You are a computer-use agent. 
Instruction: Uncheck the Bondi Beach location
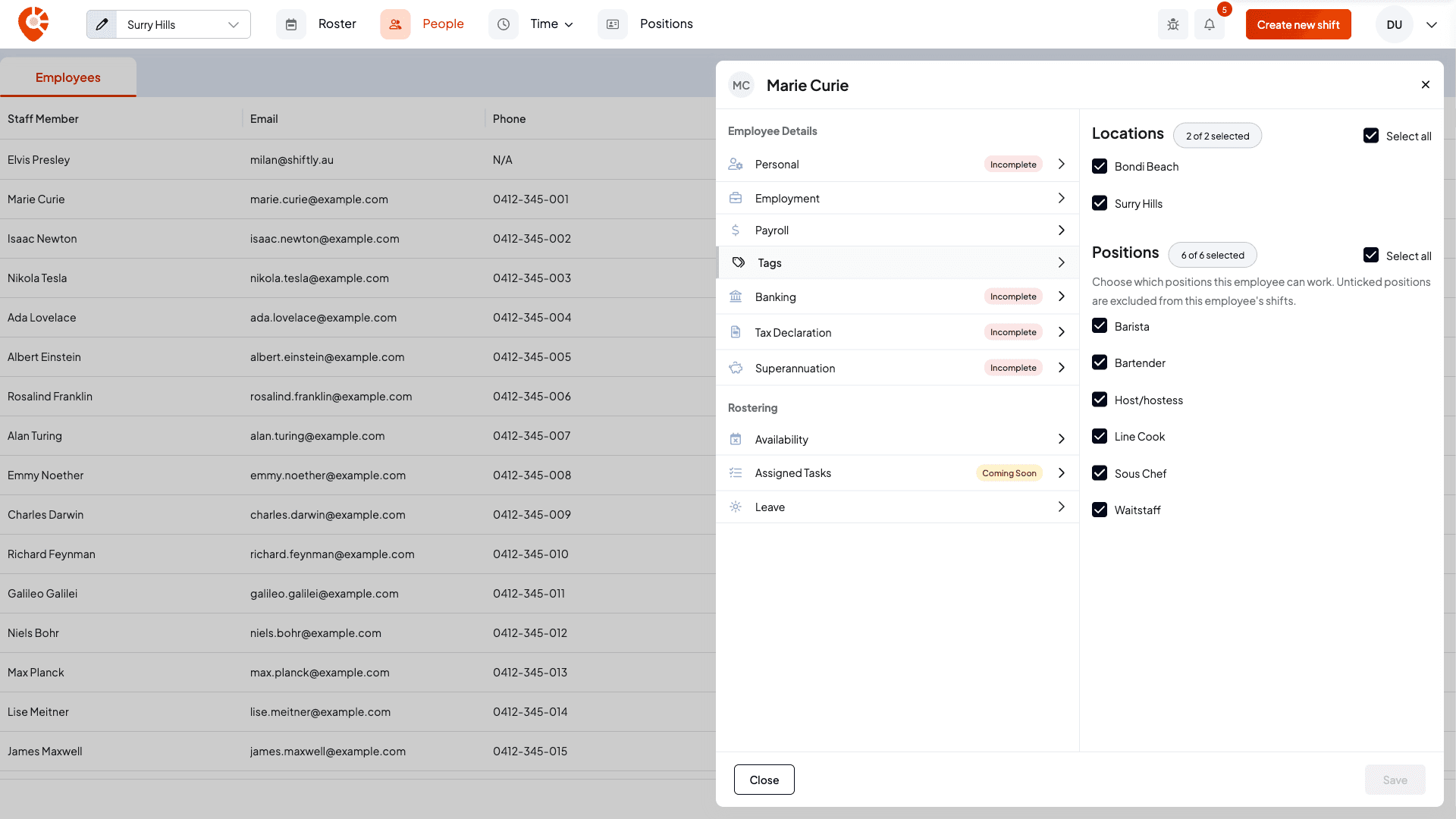[x=1100, y=166]
